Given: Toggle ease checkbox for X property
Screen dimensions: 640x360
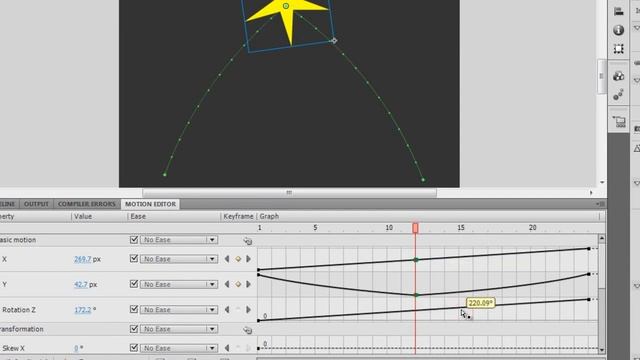Looking at the screenshot, I should (x=133, y=259).
